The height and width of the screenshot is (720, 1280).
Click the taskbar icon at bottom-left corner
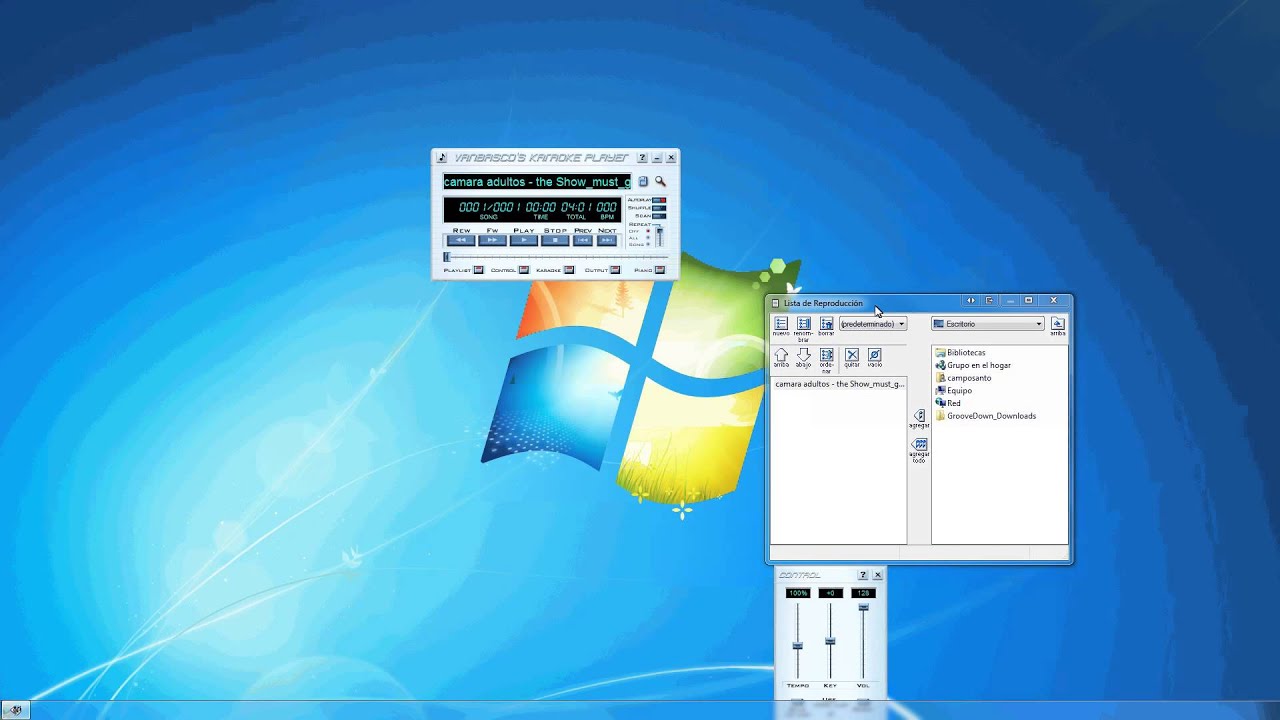pos(15,710)
